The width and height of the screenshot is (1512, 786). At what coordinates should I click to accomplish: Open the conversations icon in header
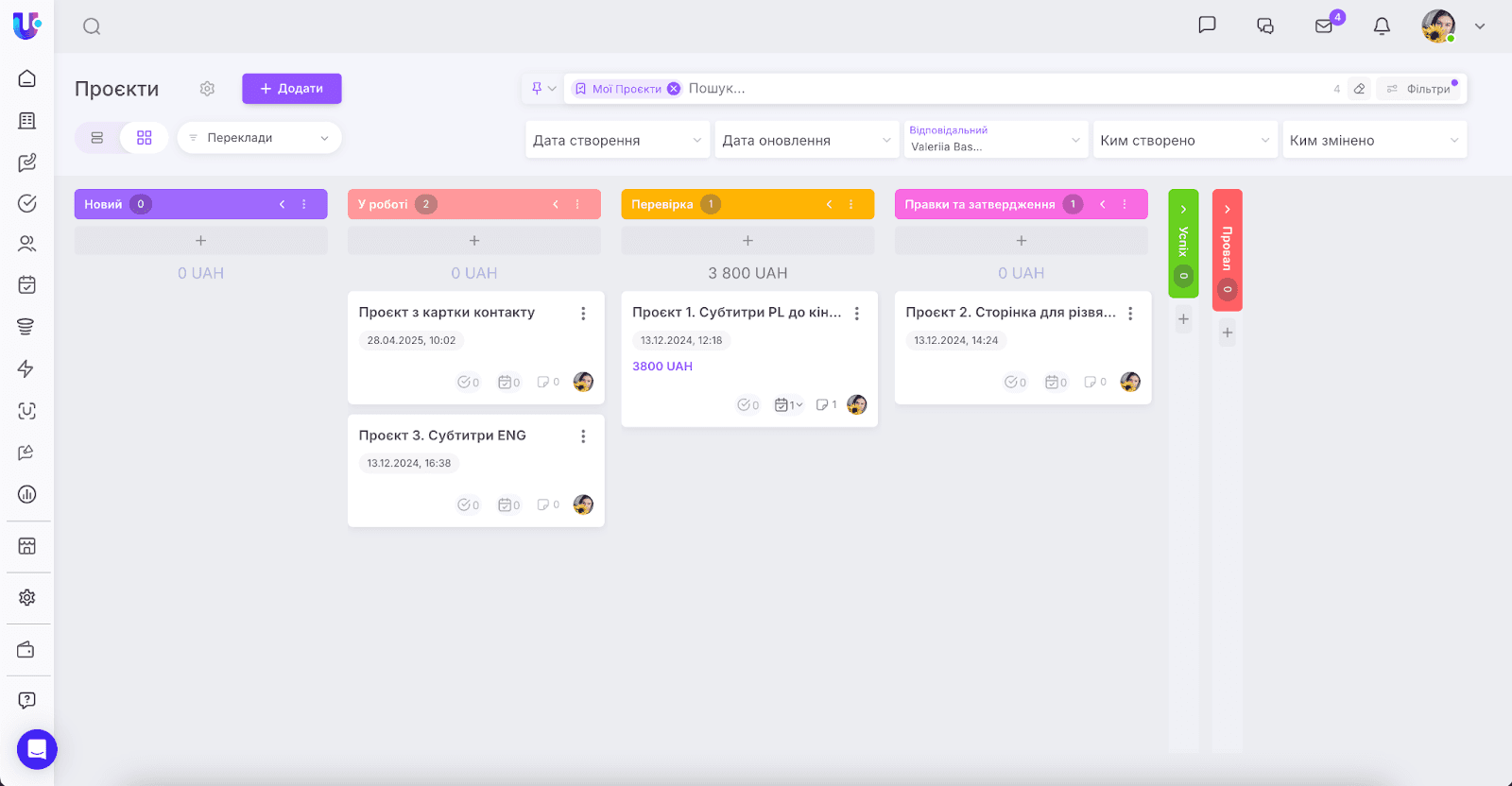click(1265, 26)
